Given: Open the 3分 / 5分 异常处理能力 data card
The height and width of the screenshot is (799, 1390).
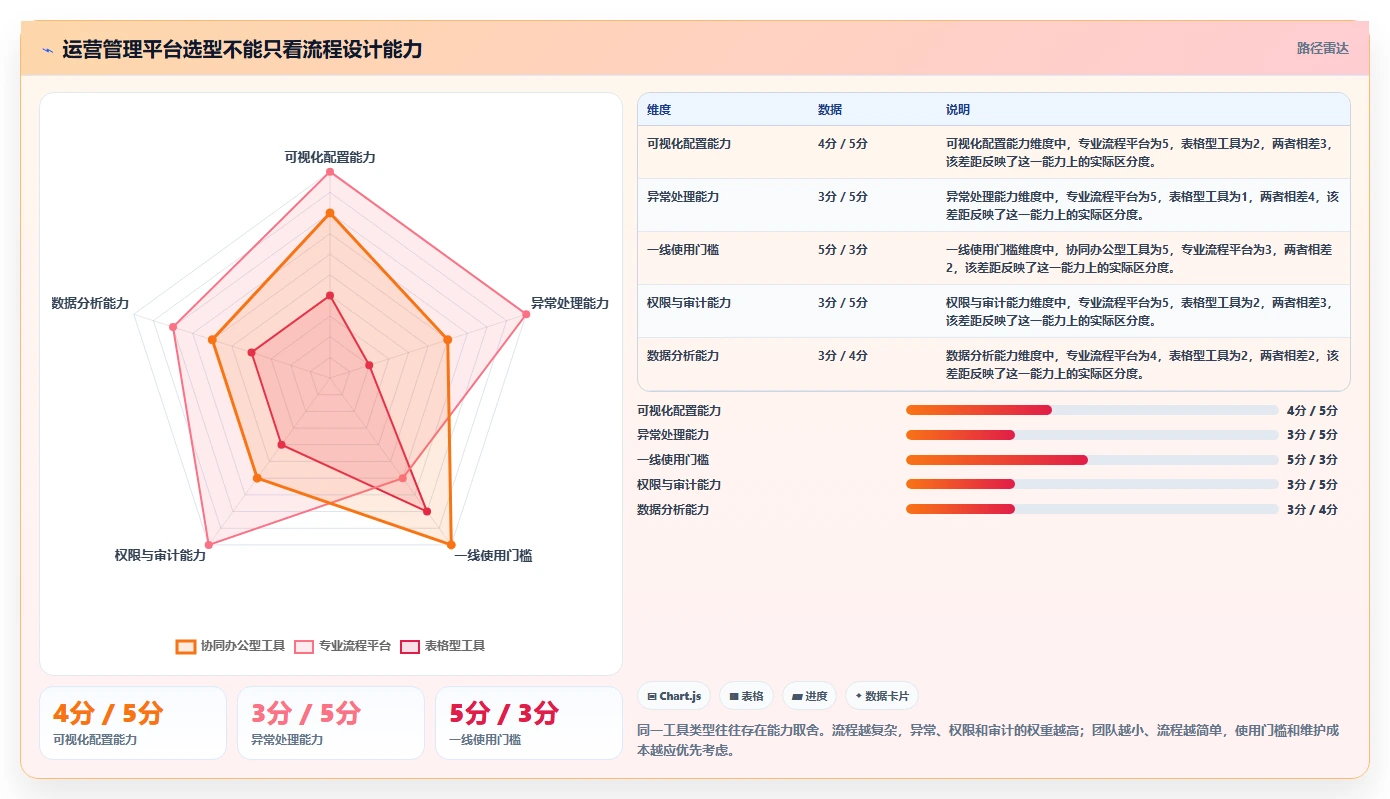Looking at the screenshot, I should (x=331, y=723).
